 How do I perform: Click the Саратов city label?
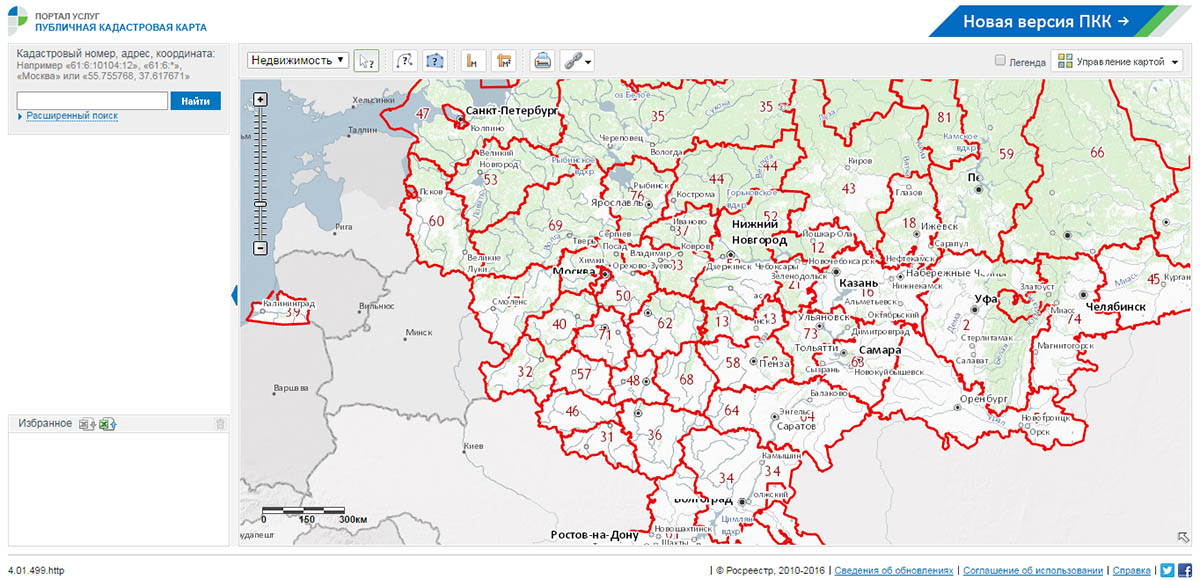click(x=796, y=426)
